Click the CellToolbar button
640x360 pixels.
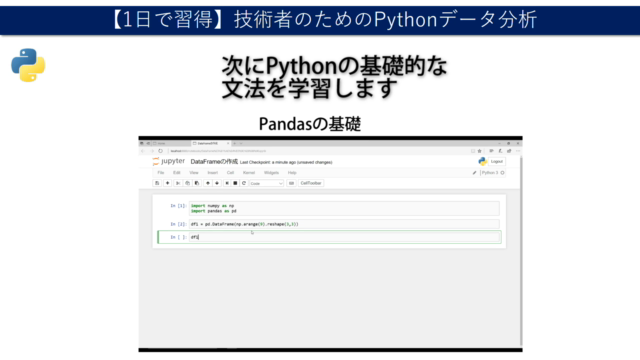point(311,183)
